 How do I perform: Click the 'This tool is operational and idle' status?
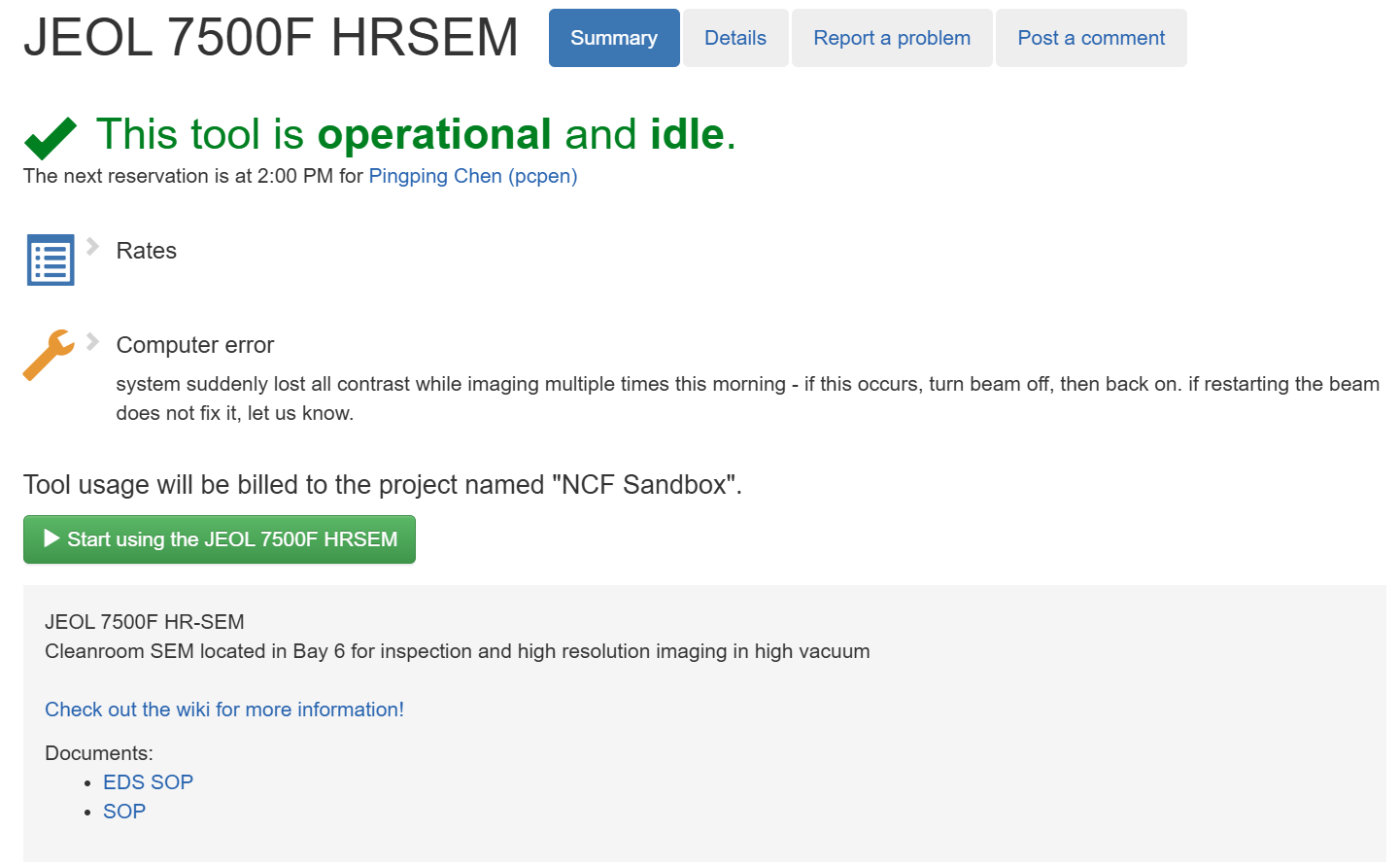(416, 134)
